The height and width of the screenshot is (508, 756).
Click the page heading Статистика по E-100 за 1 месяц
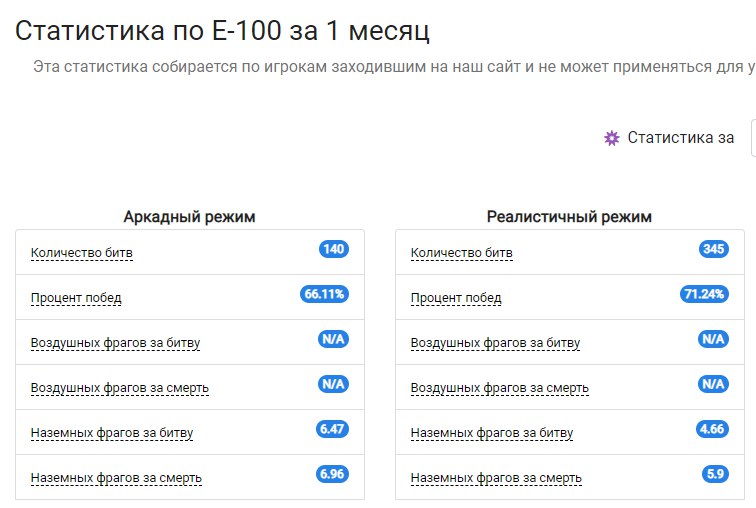[x=222, y=30]
